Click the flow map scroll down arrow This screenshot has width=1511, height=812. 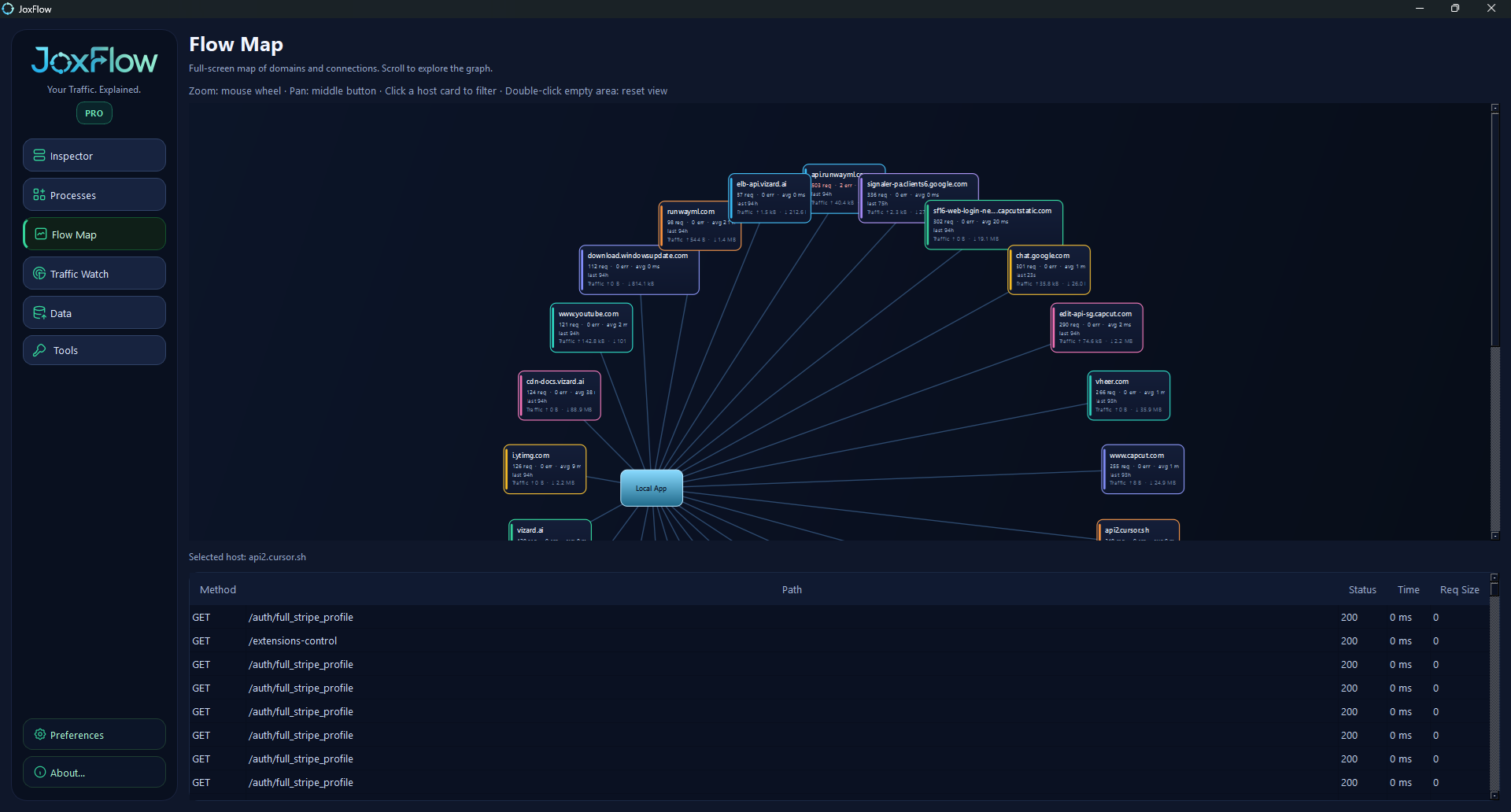tap(1495, 536)
